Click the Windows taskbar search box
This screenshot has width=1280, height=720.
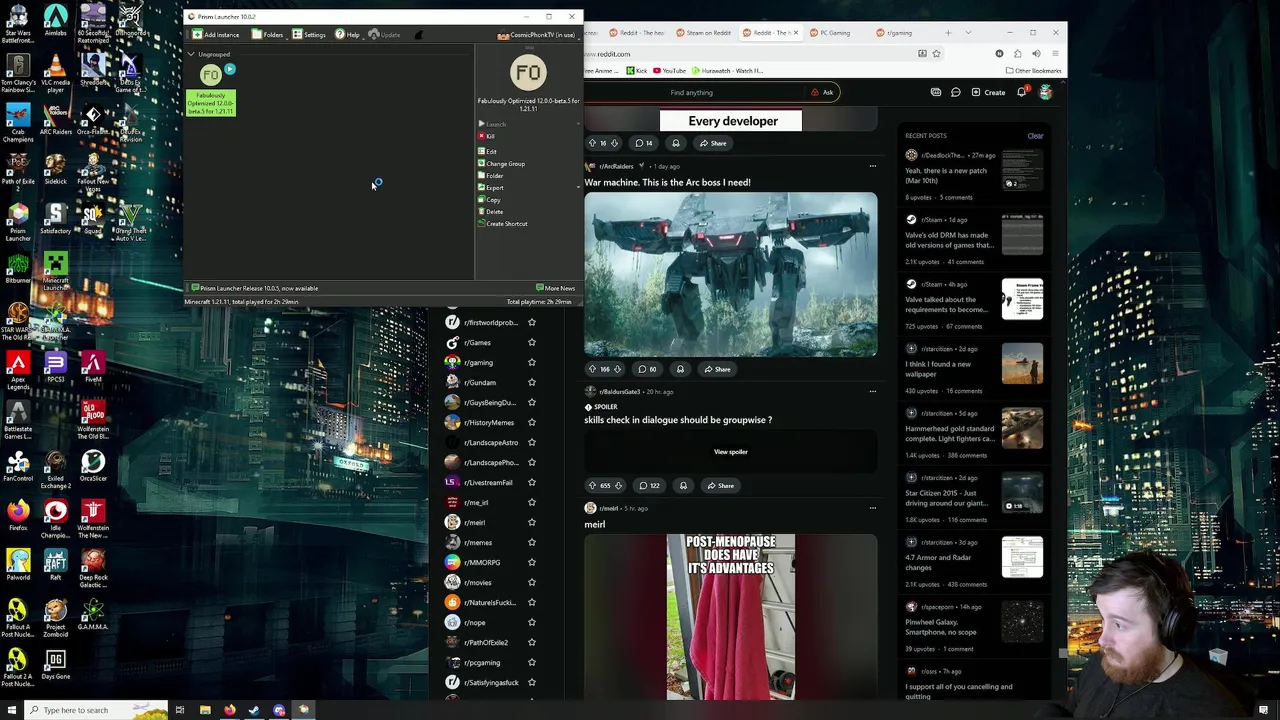coord(97,710)
